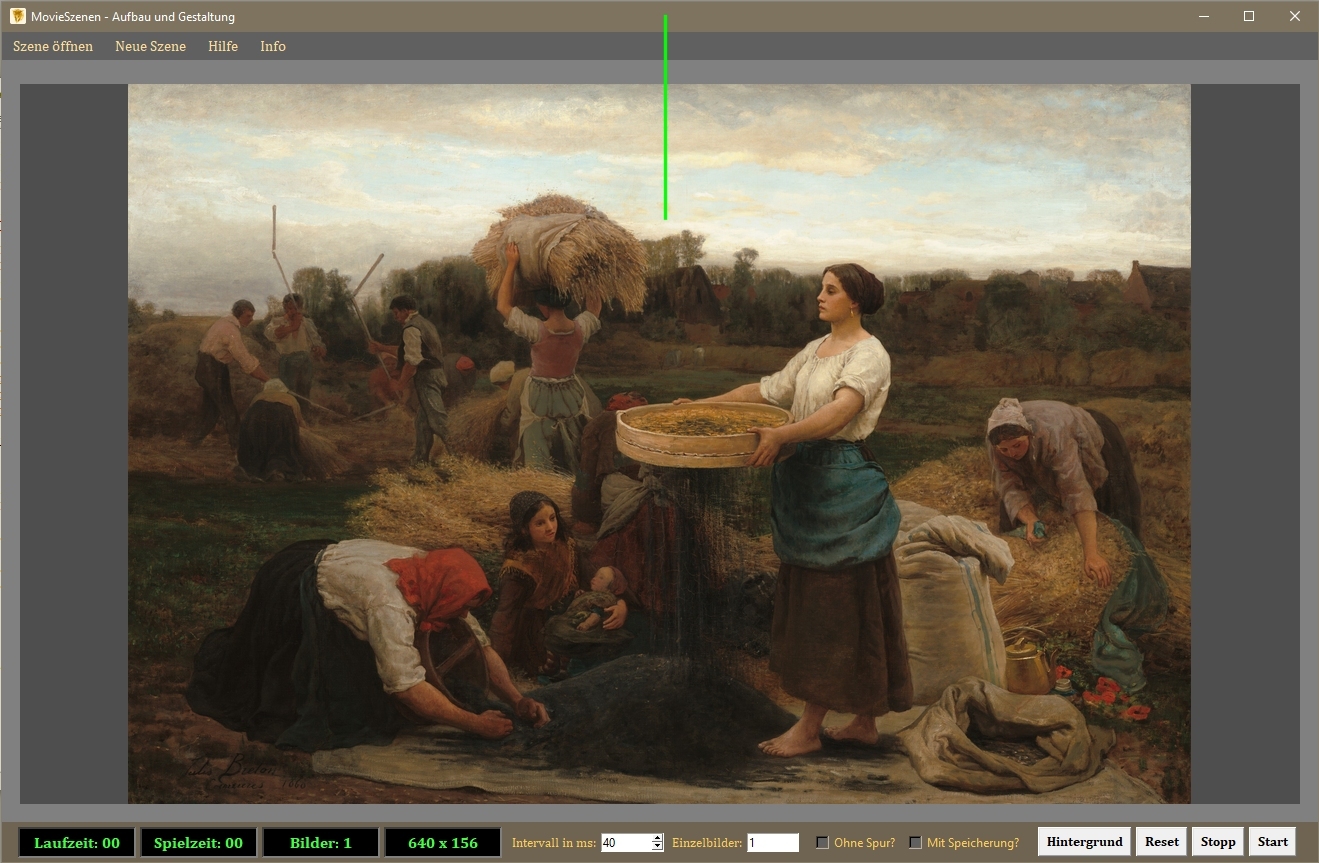Click the Intervall in ms: label
This screenshot has width=1319, height=863.
pyautogui.click(x=554, y=843)
